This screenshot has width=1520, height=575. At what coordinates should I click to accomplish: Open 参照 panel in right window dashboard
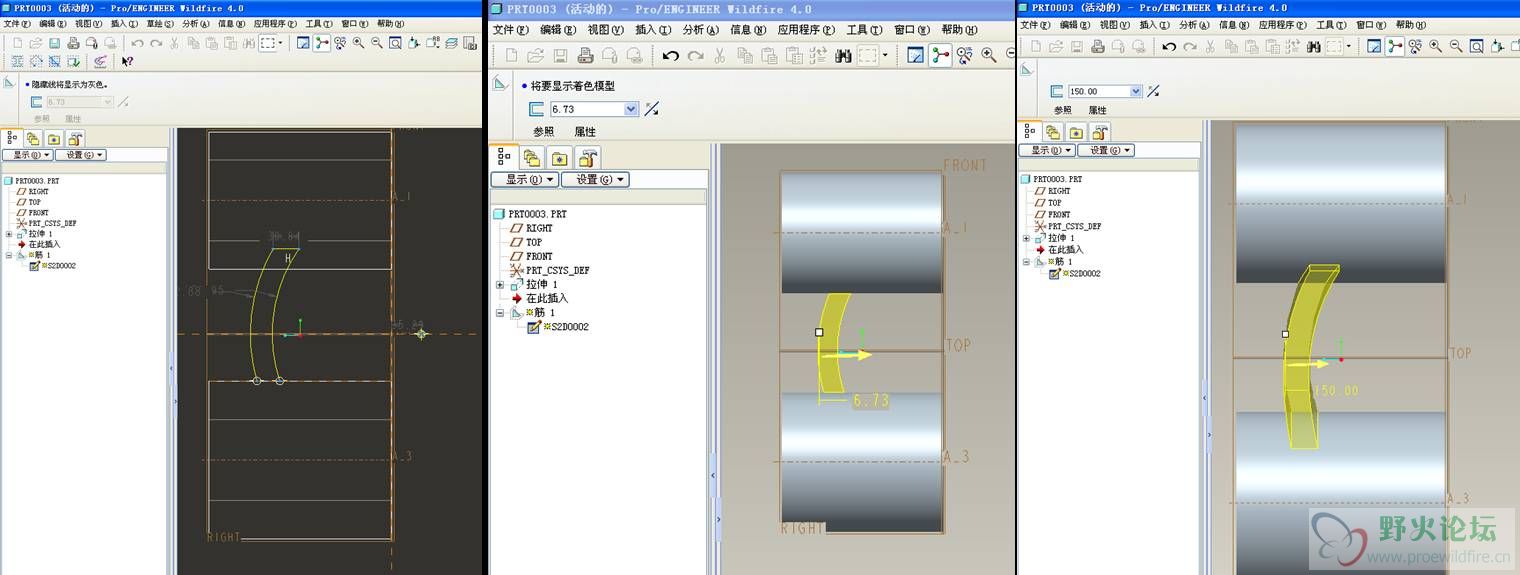point(1062,110)
